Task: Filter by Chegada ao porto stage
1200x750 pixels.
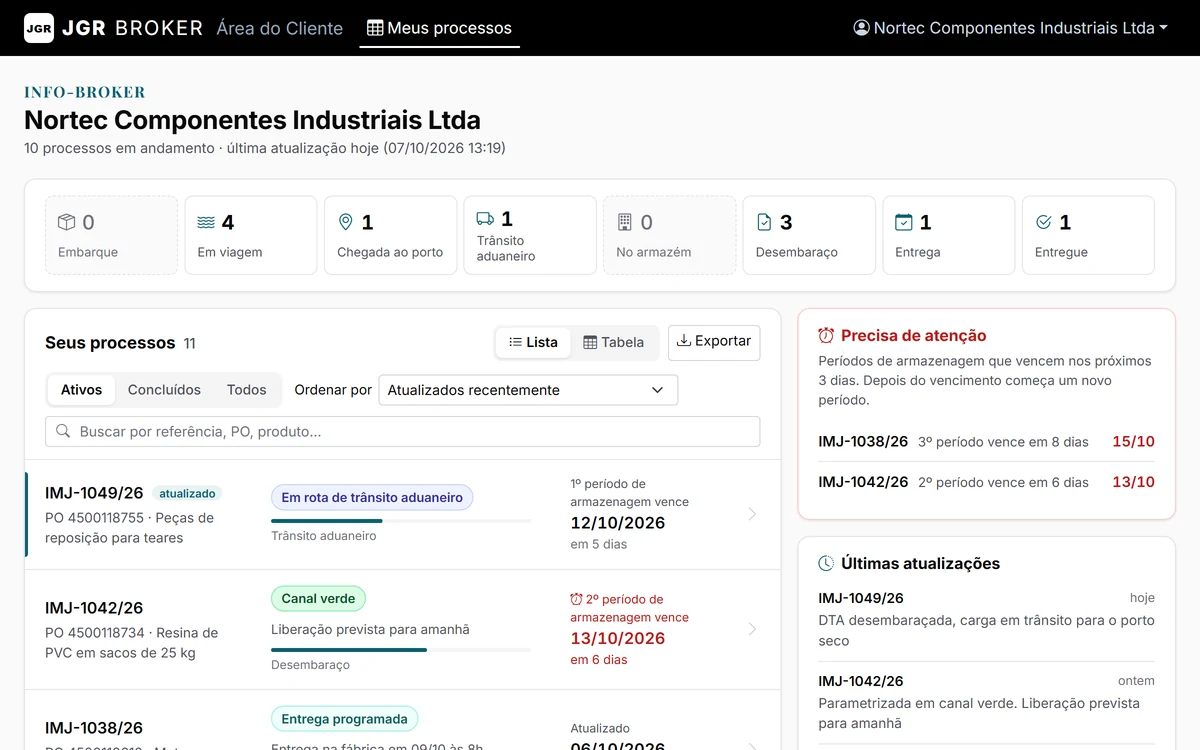Action: (x=390, y=235)
